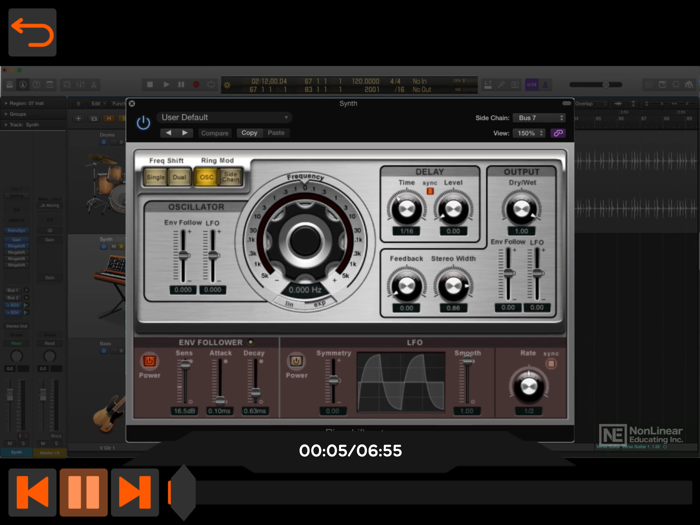Viewport: 700px width, 525px height.
Task: Click the add track plus button
Action: click(x=79, y=118)
